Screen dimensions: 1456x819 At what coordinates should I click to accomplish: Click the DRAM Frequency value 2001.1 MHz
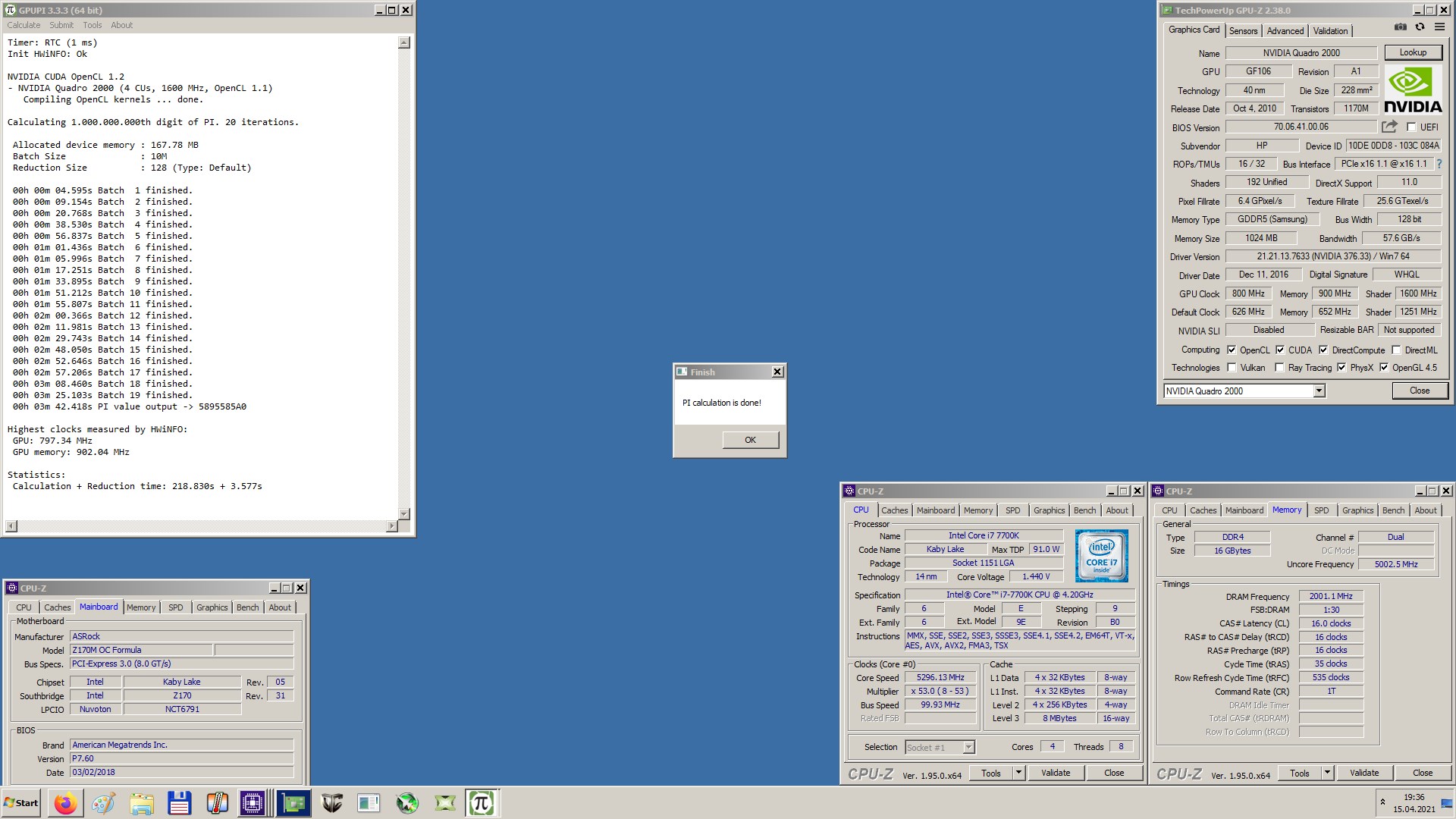click(x=1331, y=596)
